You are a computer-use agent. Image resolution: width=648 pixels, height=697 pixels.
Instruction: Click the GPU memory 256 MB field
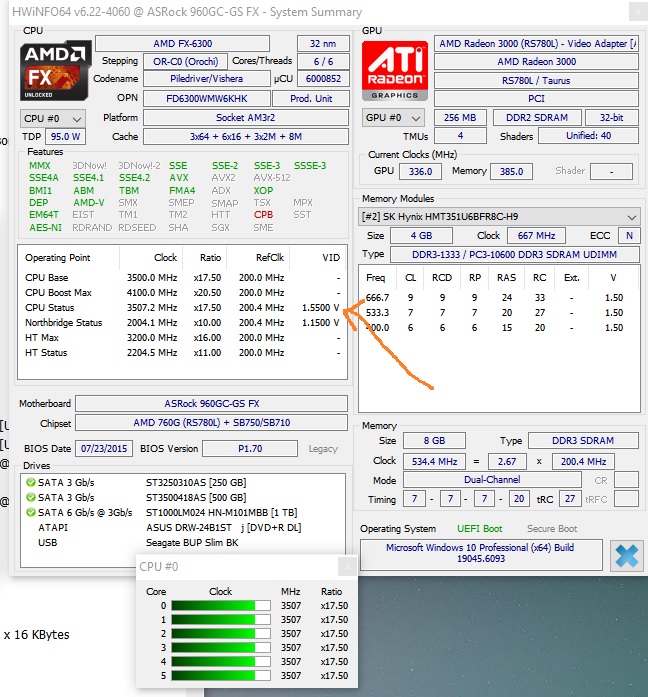460,118
